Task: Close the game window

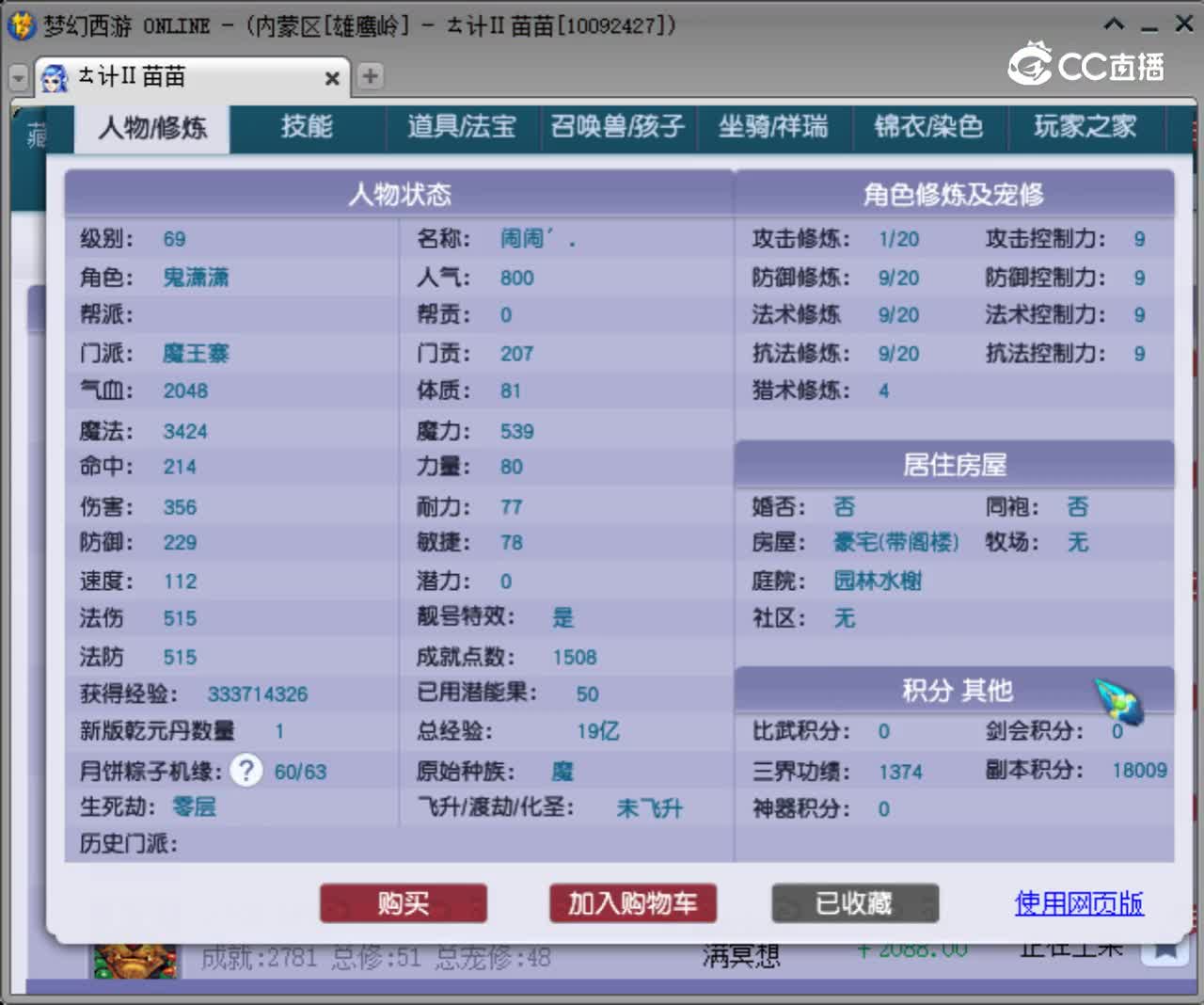Action: pos(1183,24)
